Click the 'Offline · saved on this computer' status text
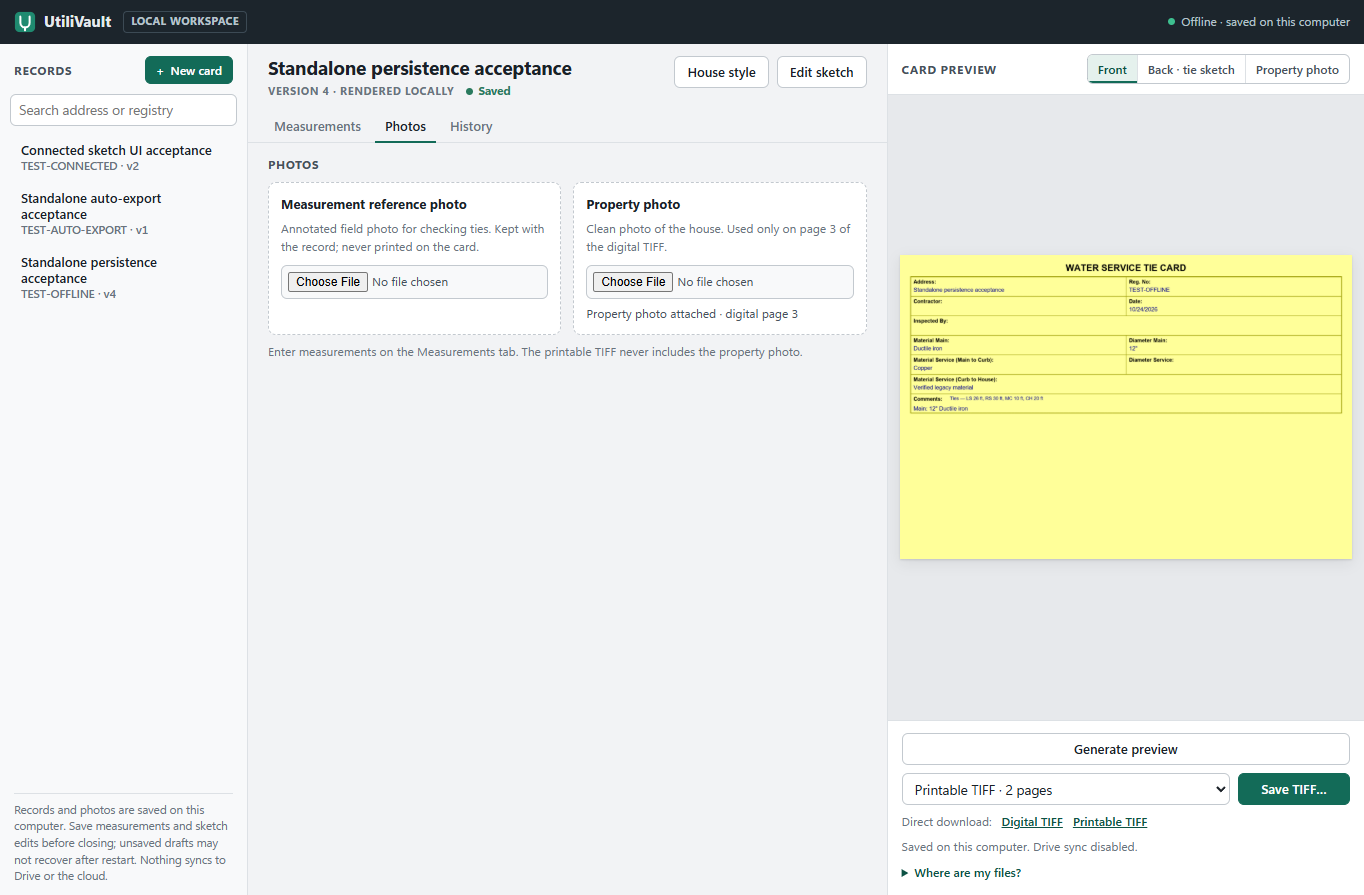The image size is (1364, 895). coord(1265,22)
